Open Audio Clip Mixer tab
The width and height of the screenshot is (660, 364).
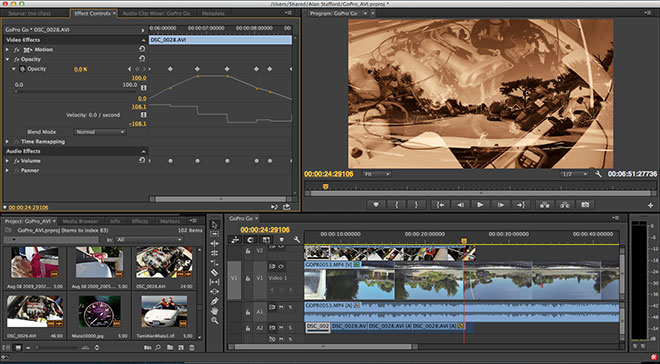point(156,13)
